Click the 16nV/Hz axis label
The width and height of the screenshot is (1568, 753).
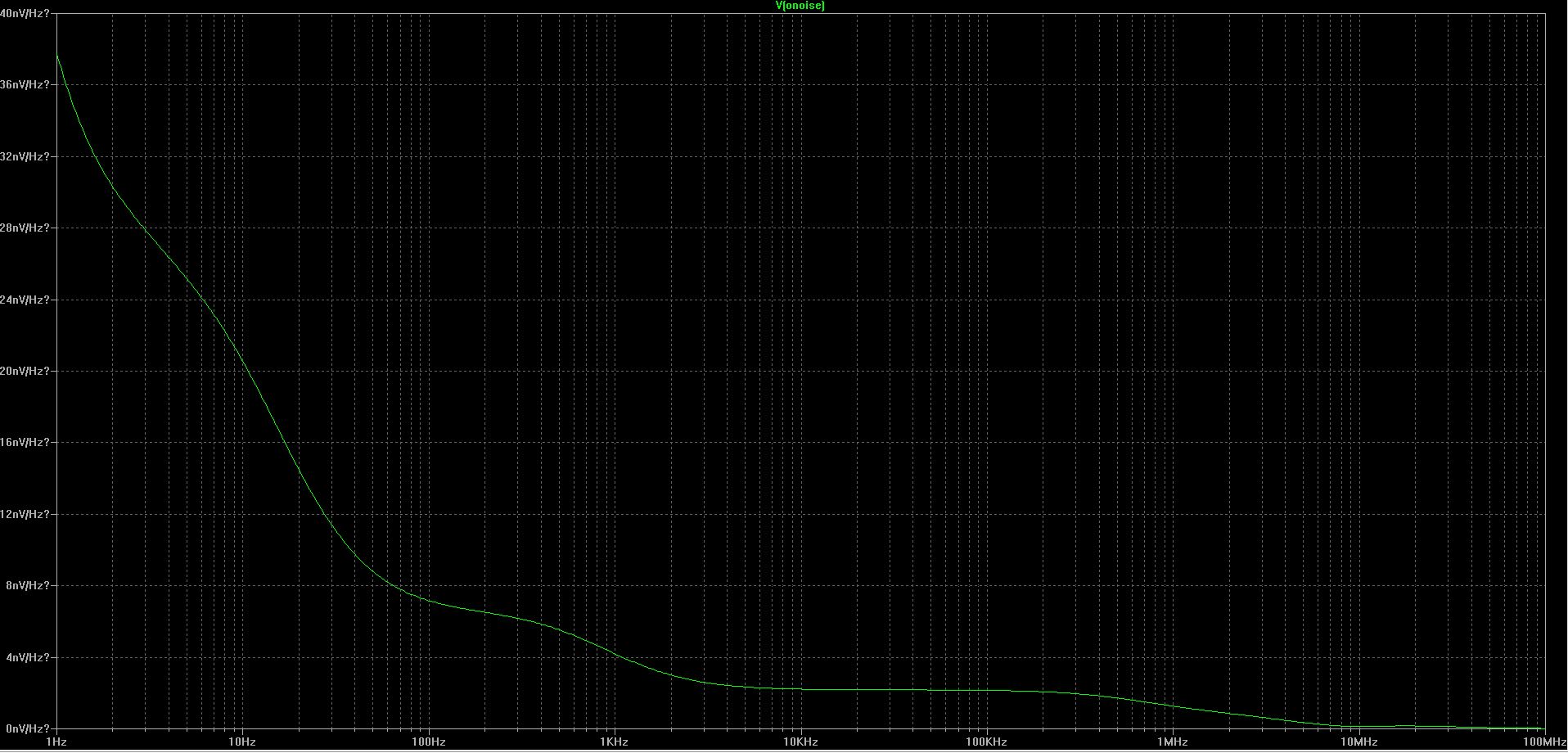(24, 442)
